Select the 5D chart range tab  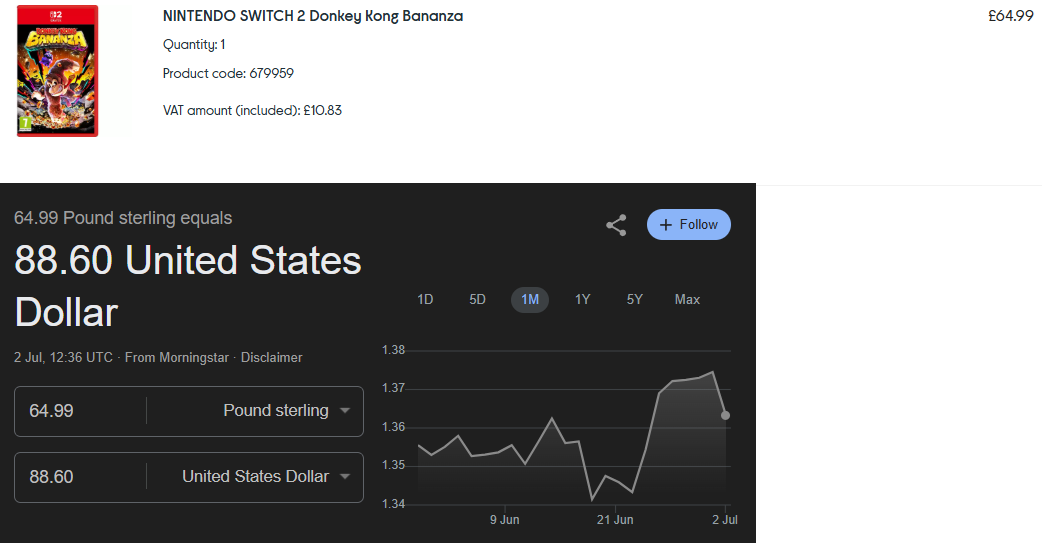477,300
